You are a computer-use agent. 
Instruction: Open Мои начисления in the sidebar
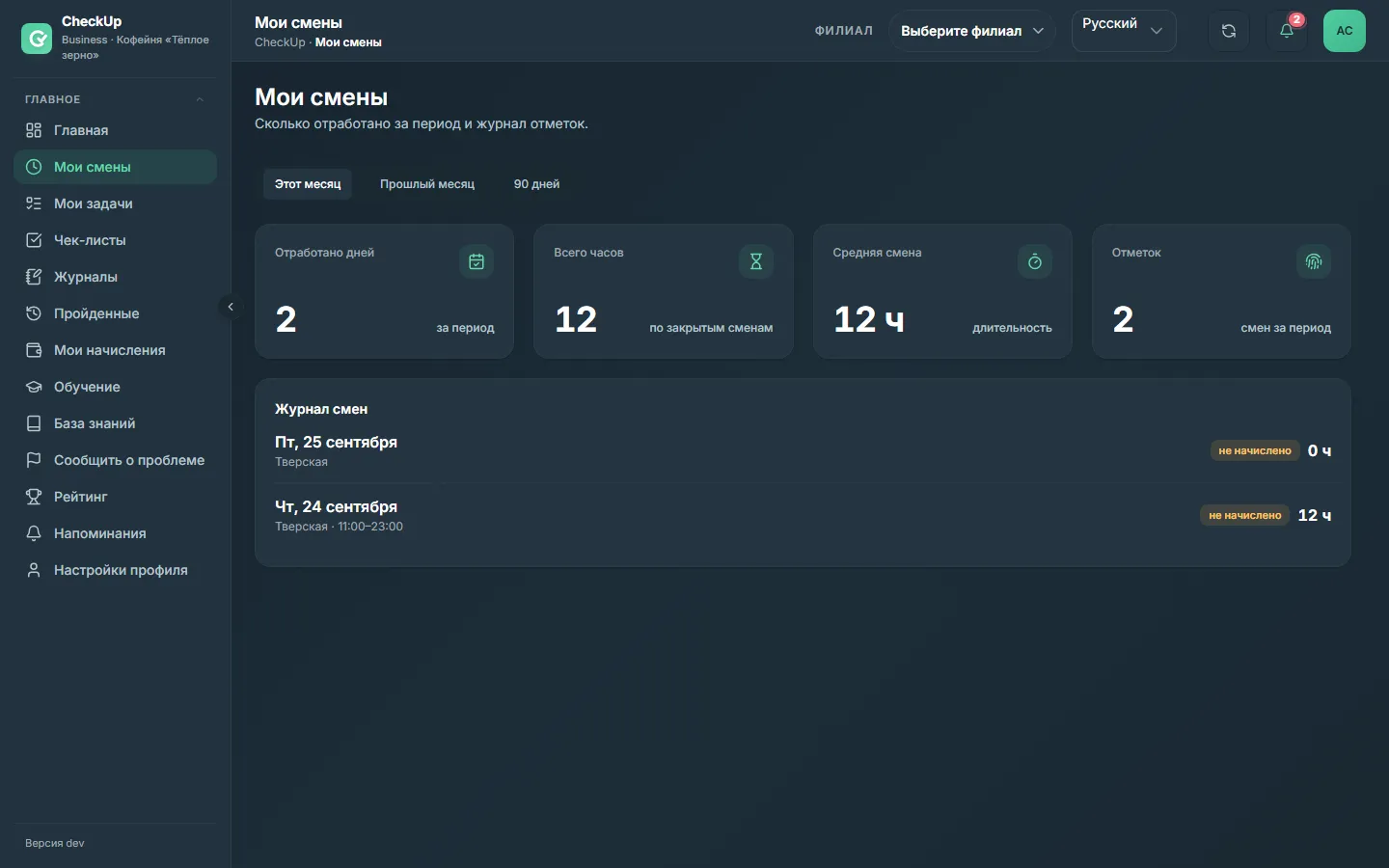click(115, 350)
